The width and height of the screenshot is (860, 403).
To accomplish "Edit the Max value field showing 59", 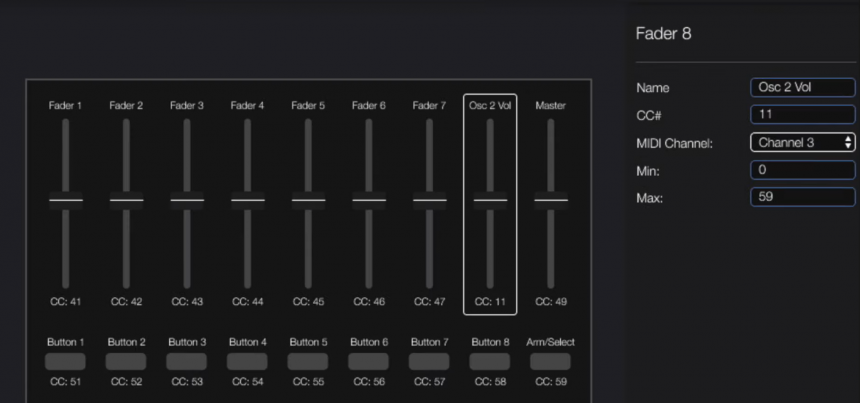I will click(802, 197).
